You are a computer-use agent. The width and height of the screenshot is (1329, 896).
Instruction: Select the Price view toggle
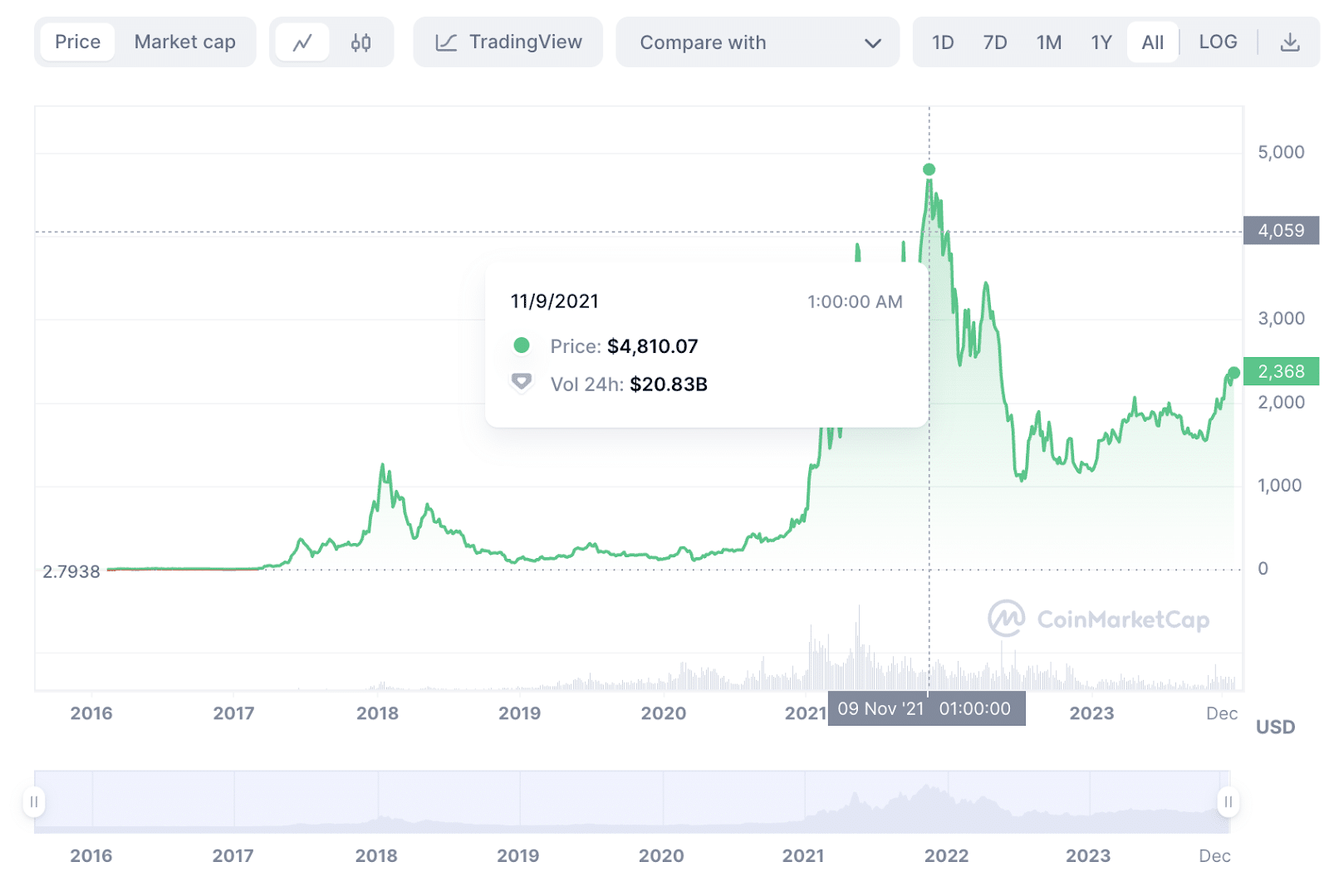77,42
